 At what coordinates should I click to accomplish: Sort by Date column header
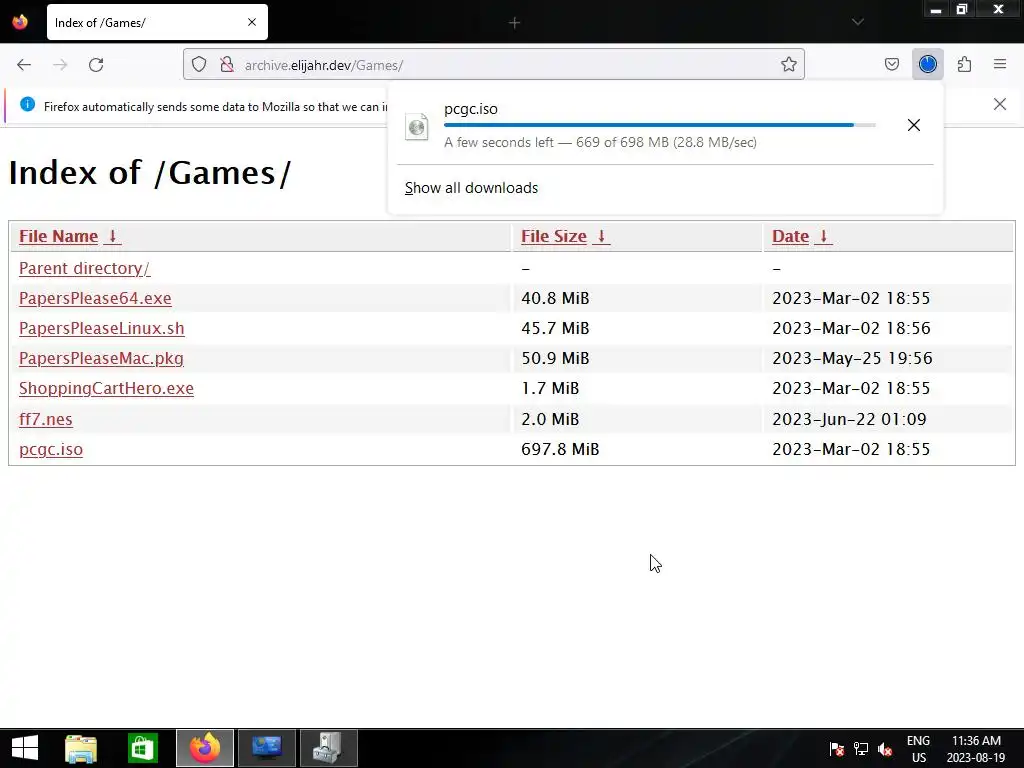click(790, 236)
